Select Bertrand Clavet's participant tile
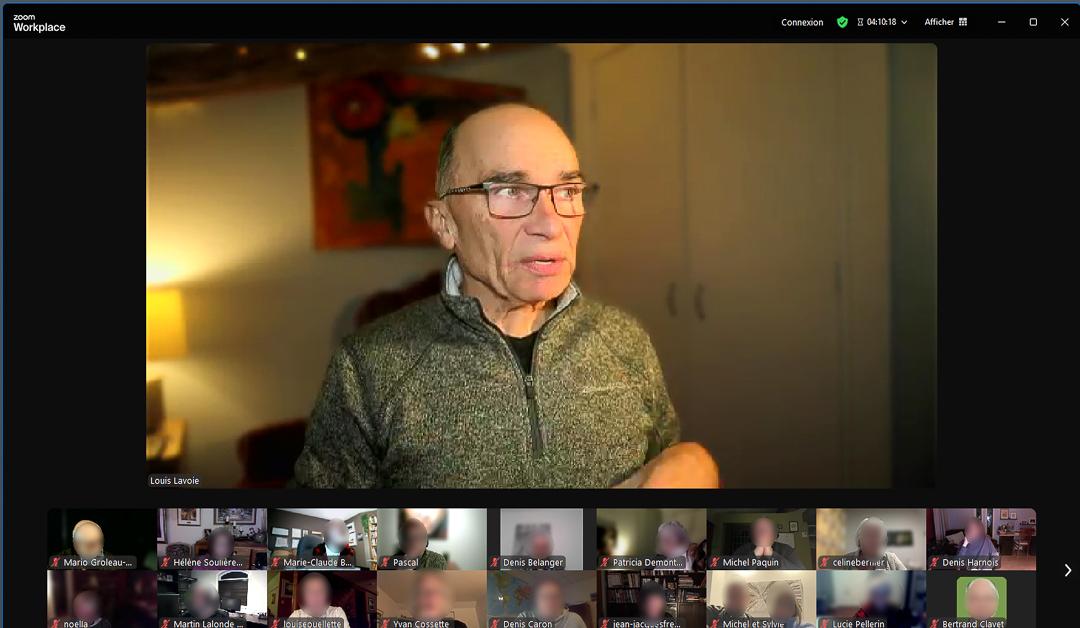 (x=981, y=598)
